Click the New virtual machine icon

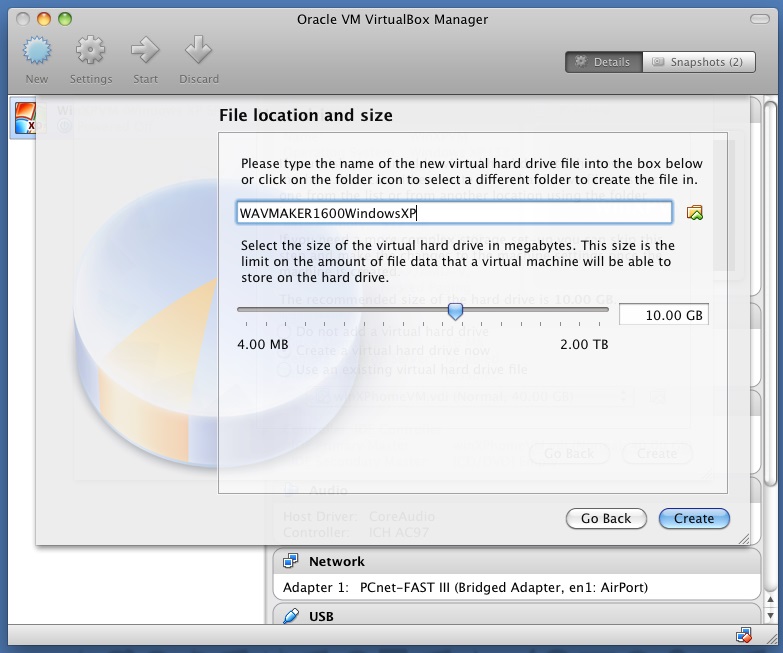point(36,50)
